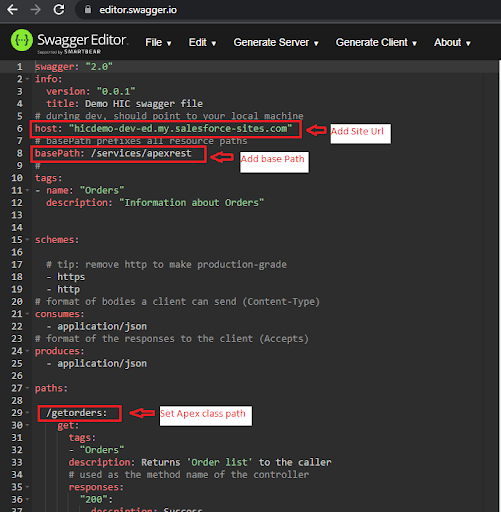Click the comment on line 20 about Content-Type
Screen dimensions: 501x512
pos(177,302)
